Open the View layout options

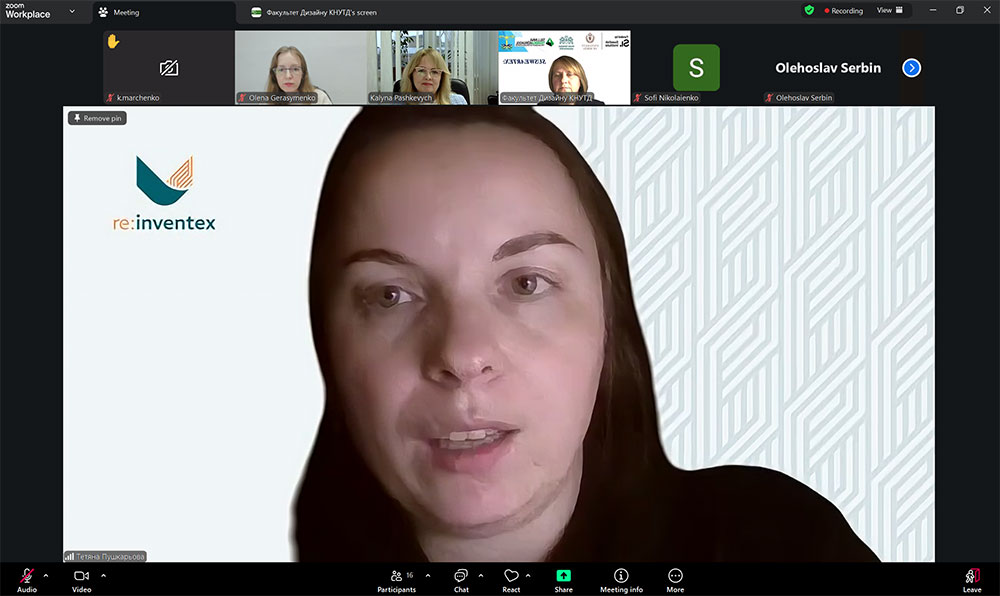889,10
